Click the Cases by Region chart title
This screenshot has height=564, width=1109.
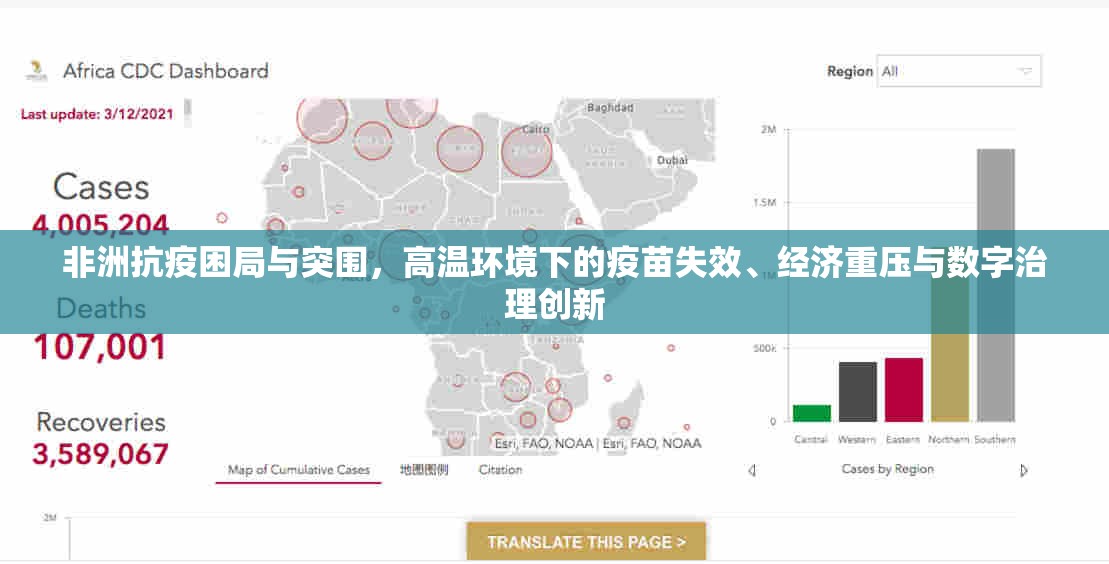coord(888,469)
